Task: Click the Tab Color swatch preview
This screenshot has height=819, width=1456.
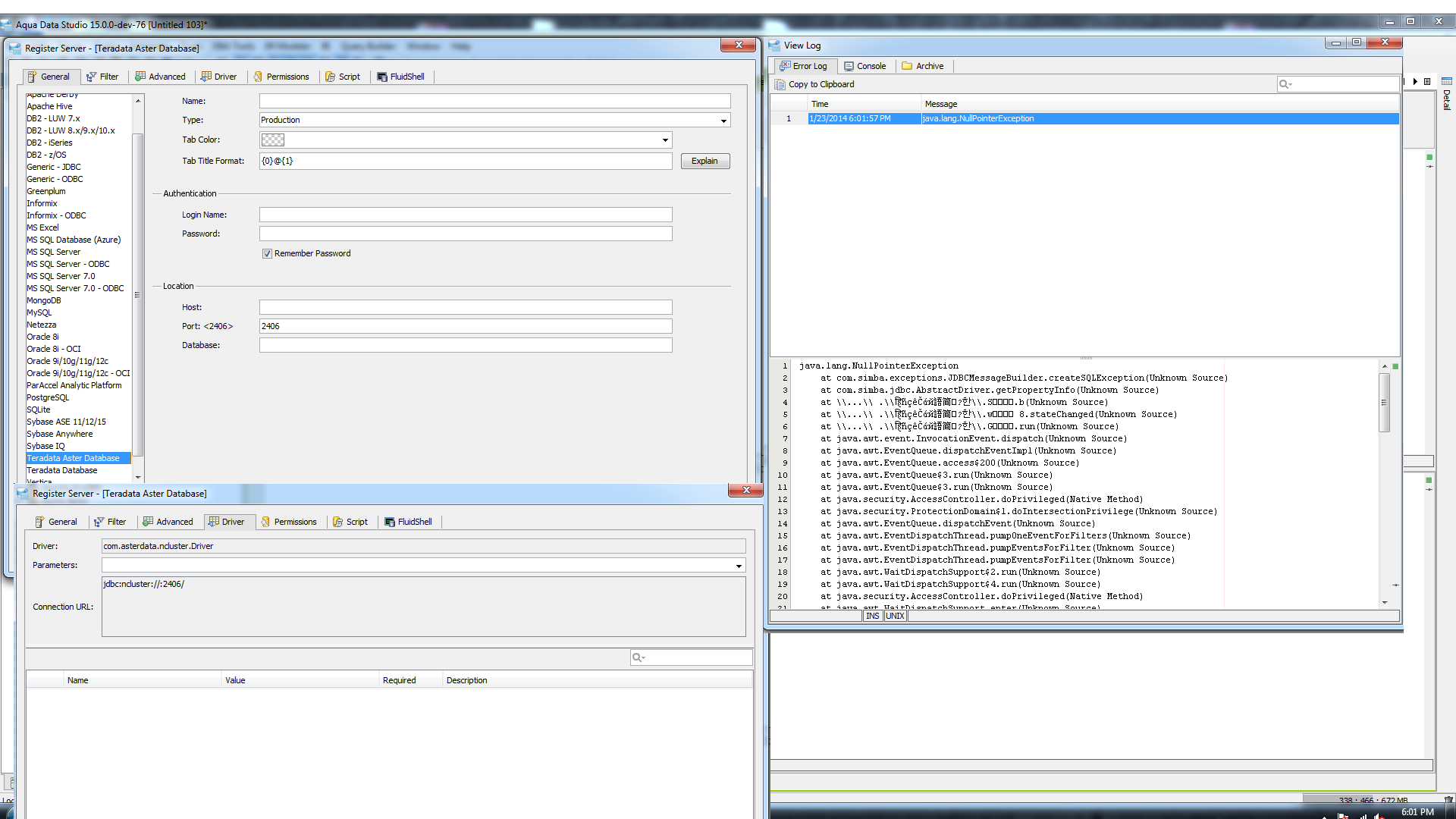Action: pyautogui.click(x=272, y=140)
